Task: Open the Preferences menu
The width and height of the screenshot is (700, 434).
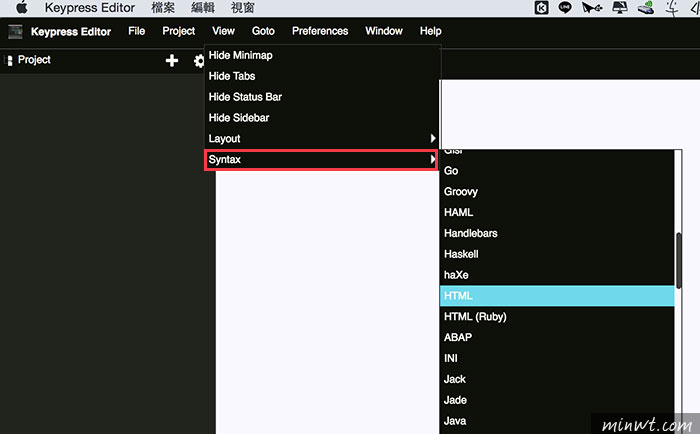Action: click(320, 31)
